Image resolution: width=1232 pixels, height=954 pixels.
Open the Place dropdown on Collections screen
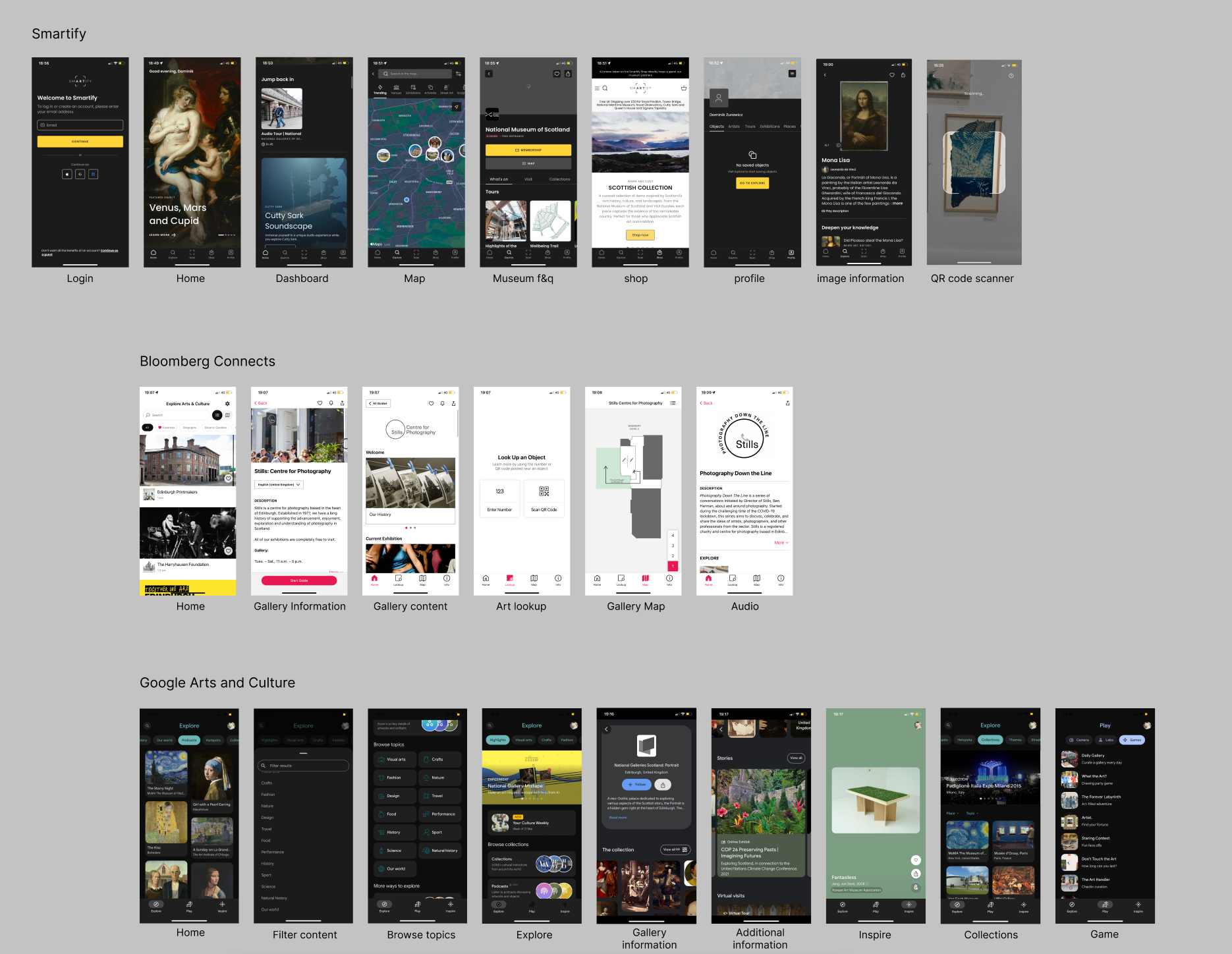tap(953, 813)
